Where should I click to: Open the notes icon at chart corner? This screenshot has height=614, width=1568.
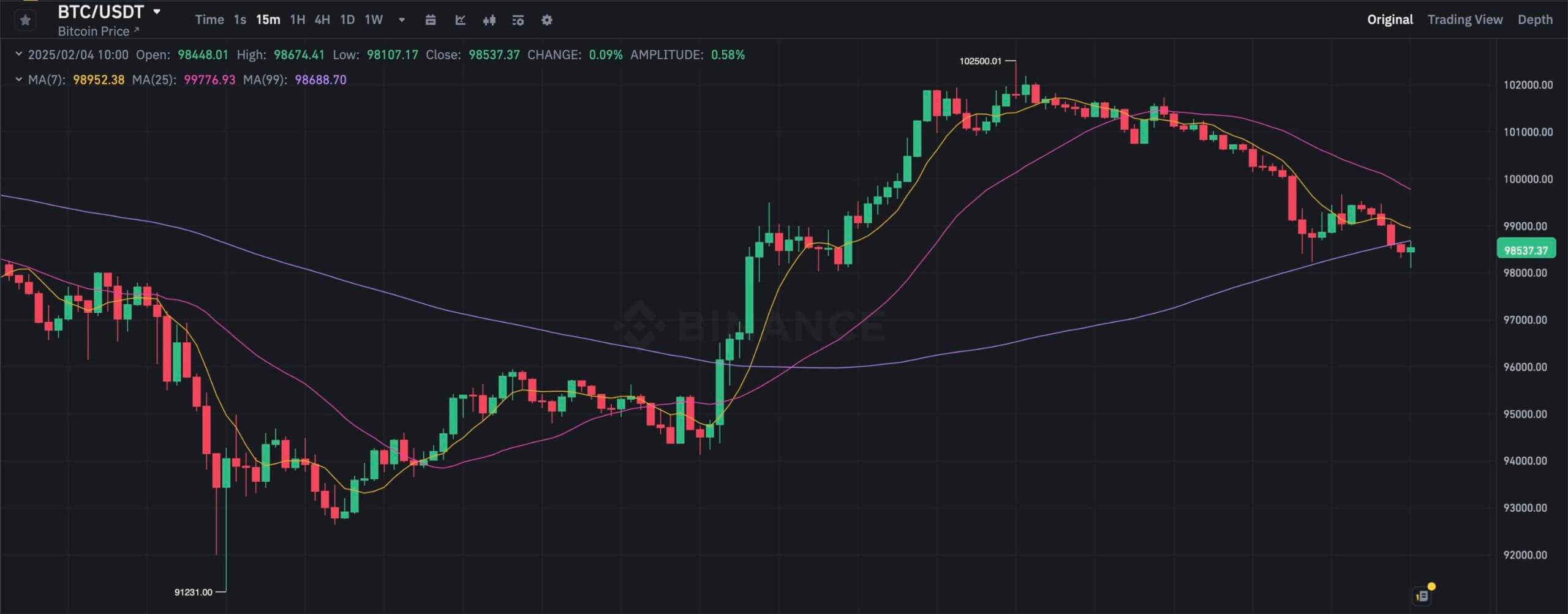[1422, 596]
